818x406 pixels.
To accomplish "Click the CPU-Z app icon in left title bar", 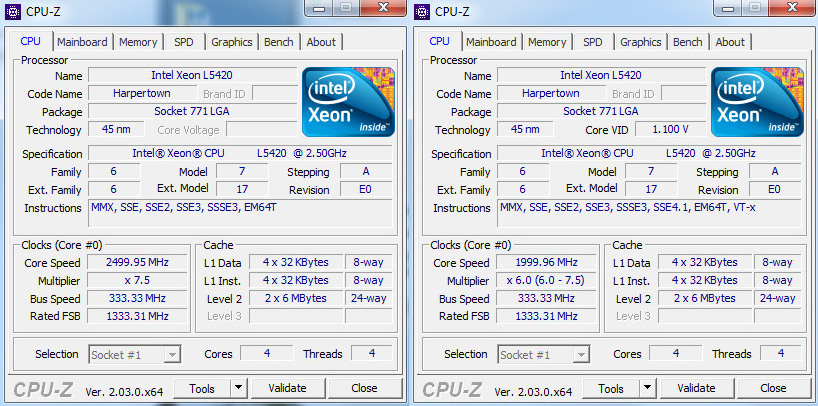I will point(13,11).
